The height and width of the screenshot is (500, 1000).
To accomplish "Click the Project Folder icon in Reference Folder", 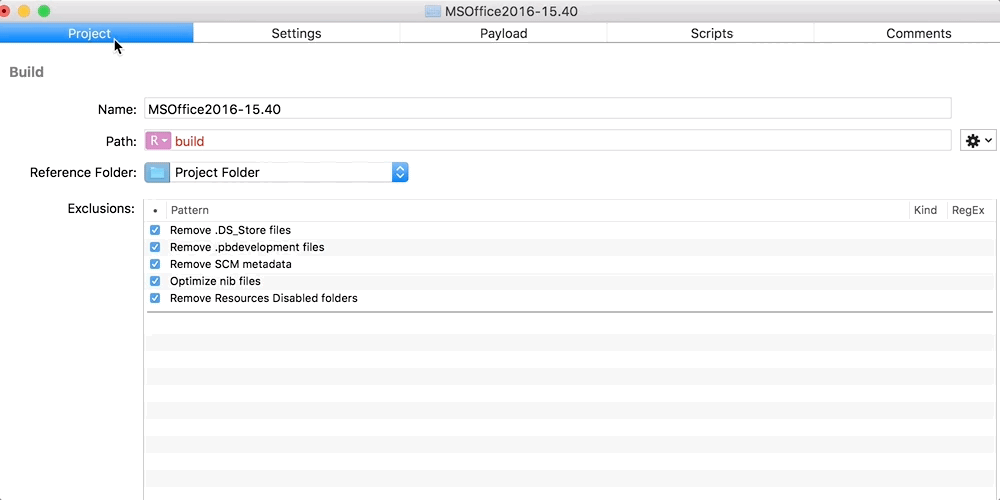I will (157, 172).
